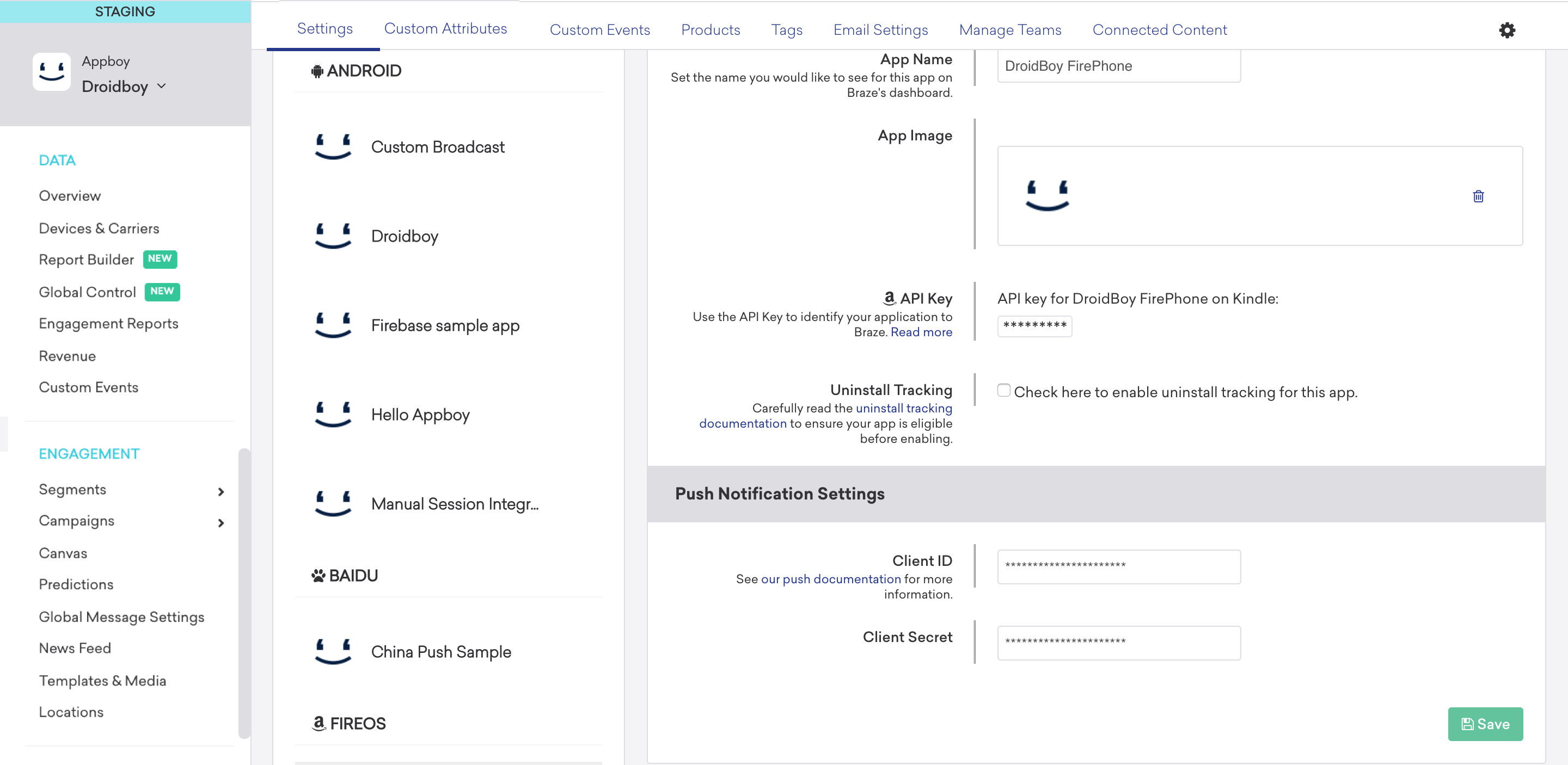Click the Save button
This screenshot has height=765, width=1568.
1485,724
